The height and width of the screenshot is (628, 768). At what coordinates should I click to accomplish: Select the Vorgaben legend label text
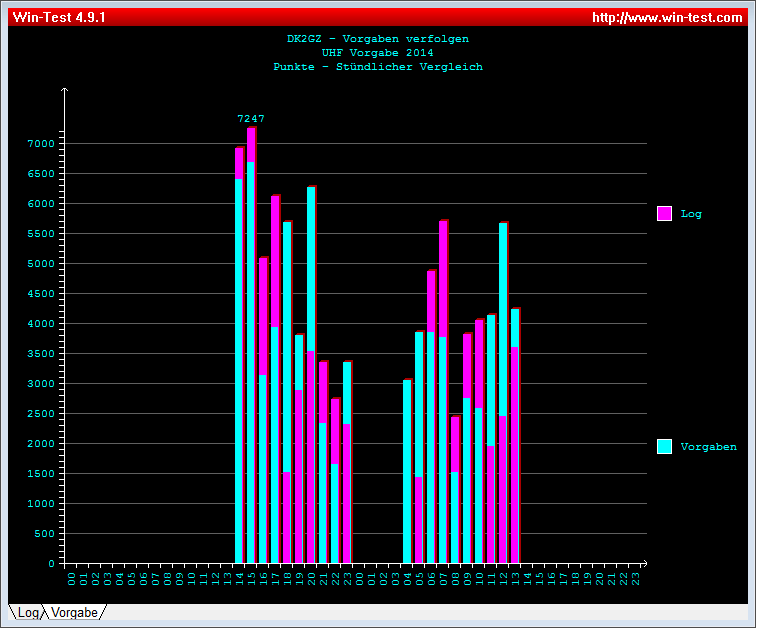(708, 447)
